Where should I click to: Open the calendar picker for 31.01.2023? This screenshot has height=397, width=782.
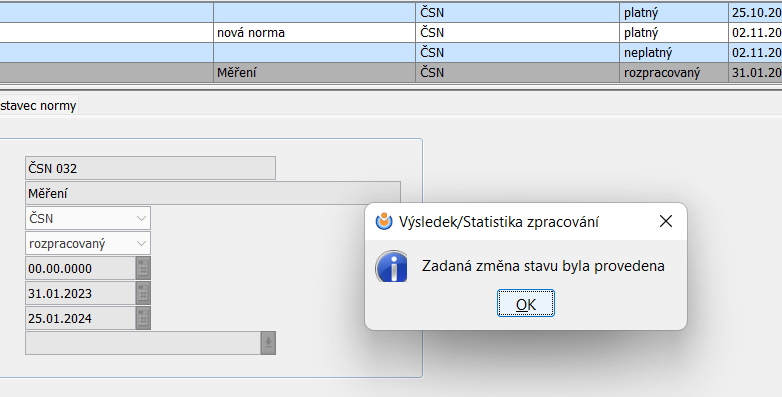tap(143, 293)
